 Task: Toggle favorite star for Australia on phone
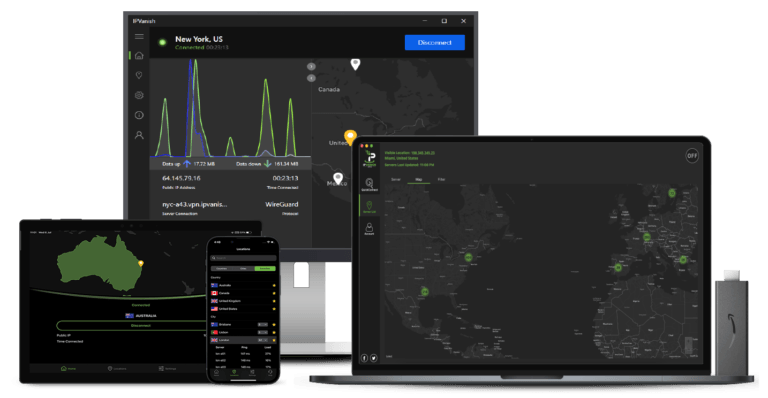pyautogui.click(x=274, y=285)
